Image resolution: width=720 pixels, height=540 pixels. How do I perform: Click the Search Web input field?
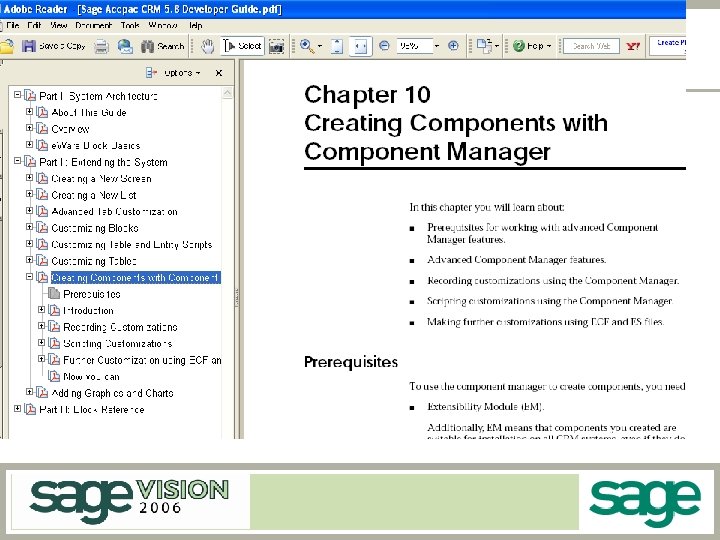click(591, 46)
